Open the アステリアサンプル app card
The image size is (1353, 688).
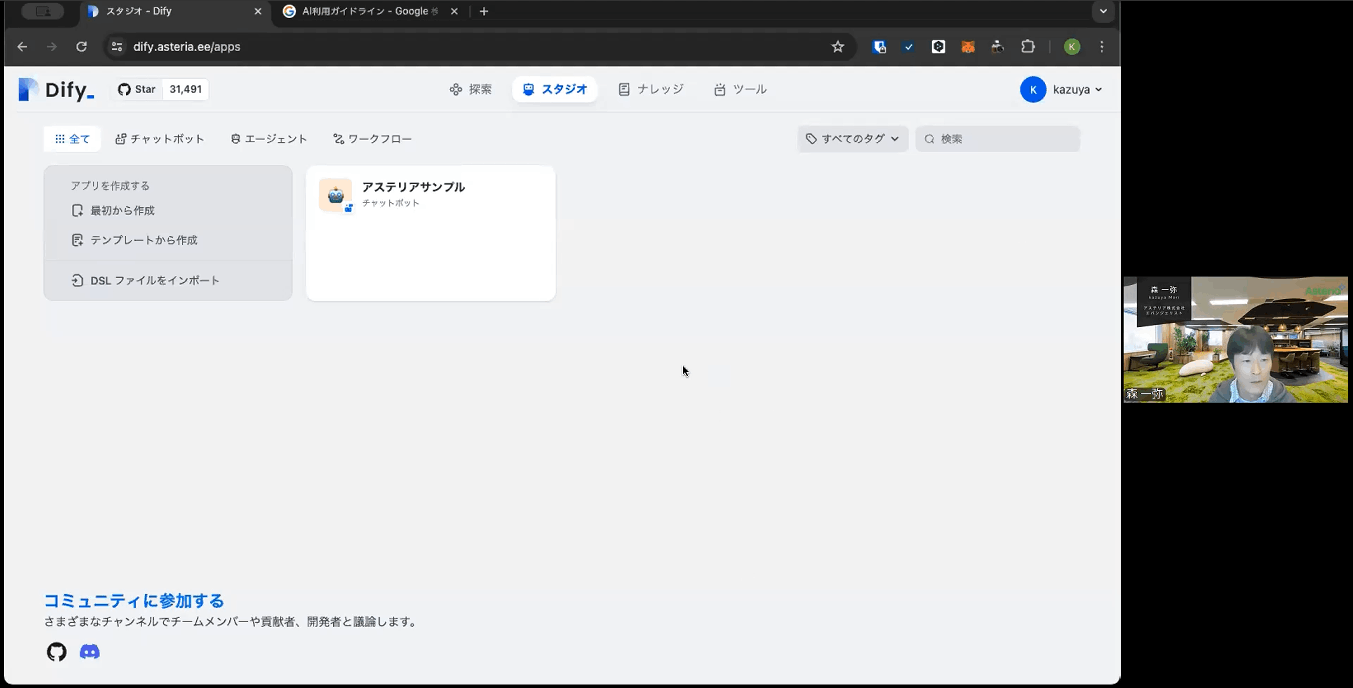coord(431,233)
